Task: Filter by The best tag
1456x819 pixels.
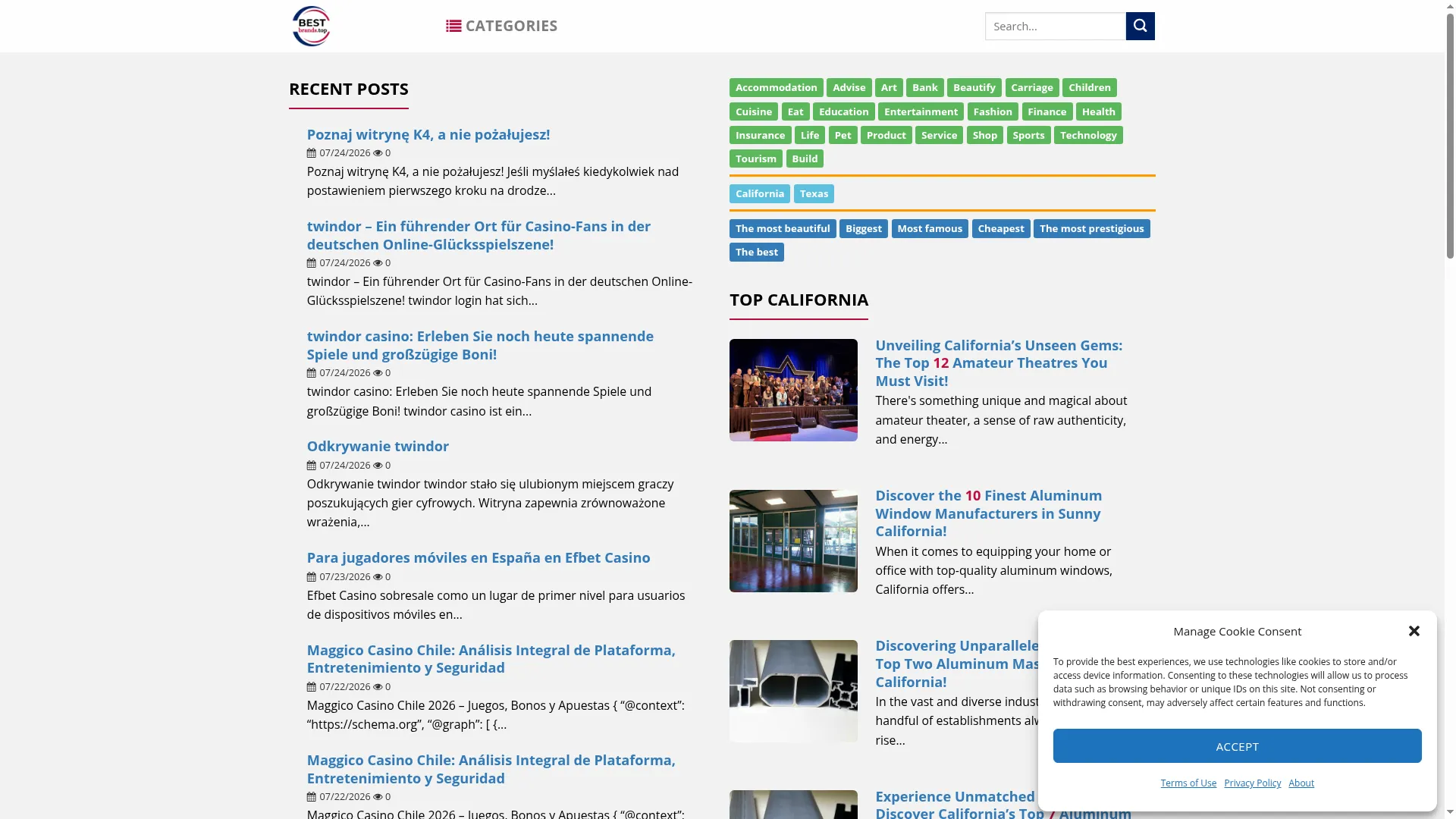Action: tap(756, 252)
